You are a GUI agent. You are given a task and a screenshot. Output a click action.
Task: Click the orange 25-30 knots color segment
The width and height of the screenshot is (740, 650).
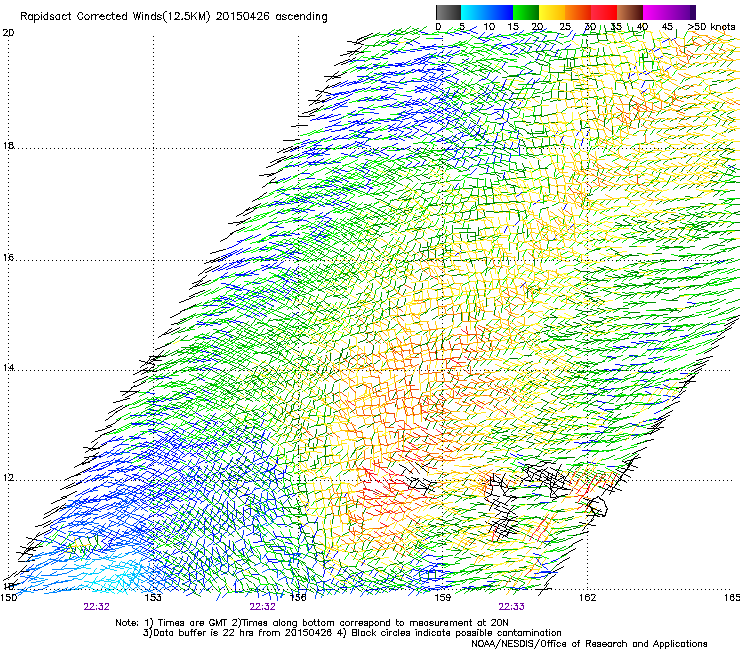pos(578,12)
